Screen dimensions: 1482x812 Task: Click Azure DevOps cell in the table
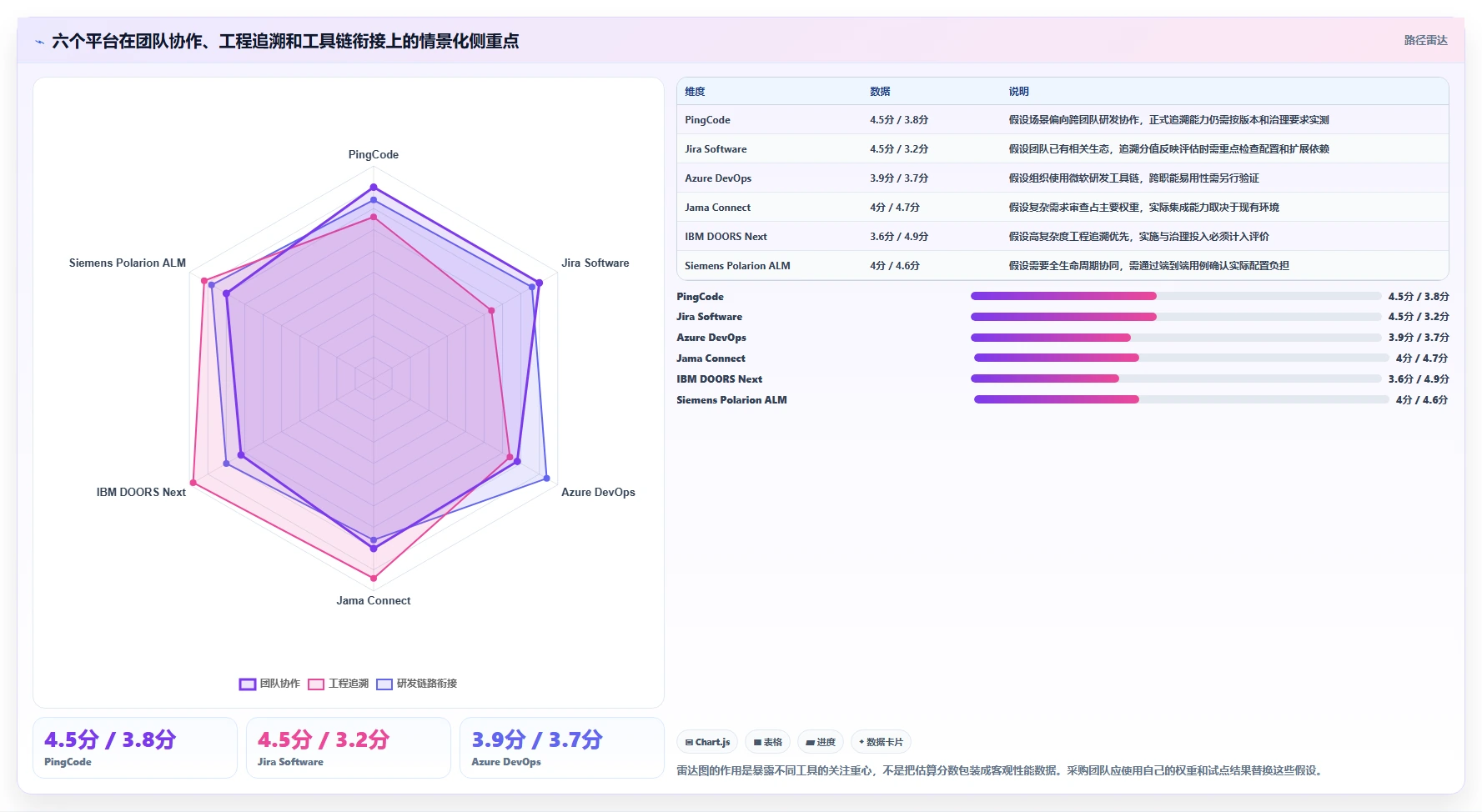tap(718, 178)
